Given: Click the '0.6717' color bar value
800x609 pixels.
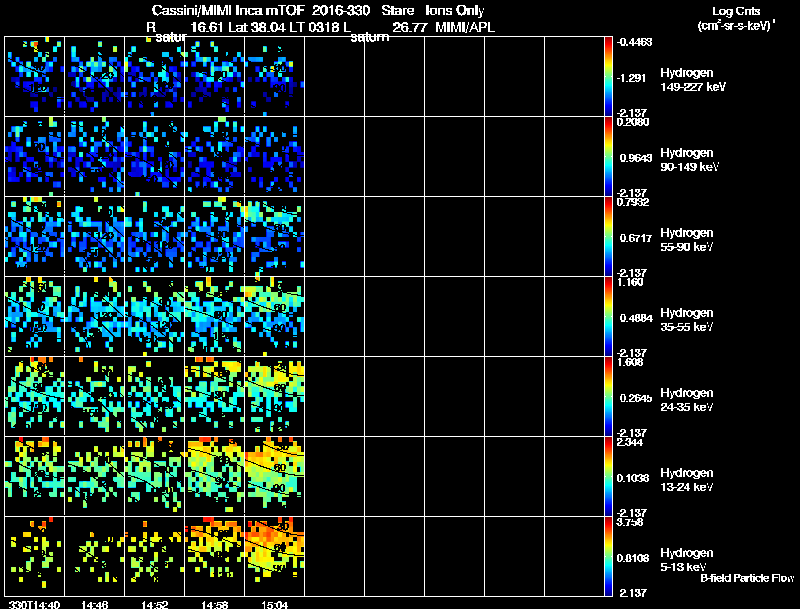Looking at the screenshot, I should pyautogui.click(x=636, y=238).
